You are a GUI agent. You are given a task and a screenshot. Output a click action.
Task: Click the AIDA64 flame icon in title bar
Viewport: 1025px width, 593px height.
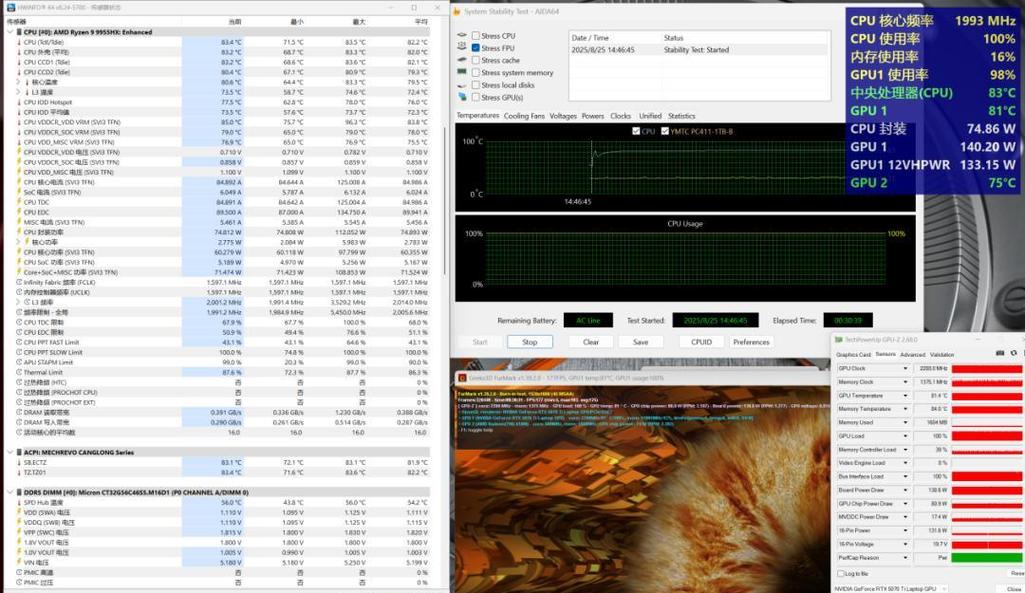[x=457, y=12]
